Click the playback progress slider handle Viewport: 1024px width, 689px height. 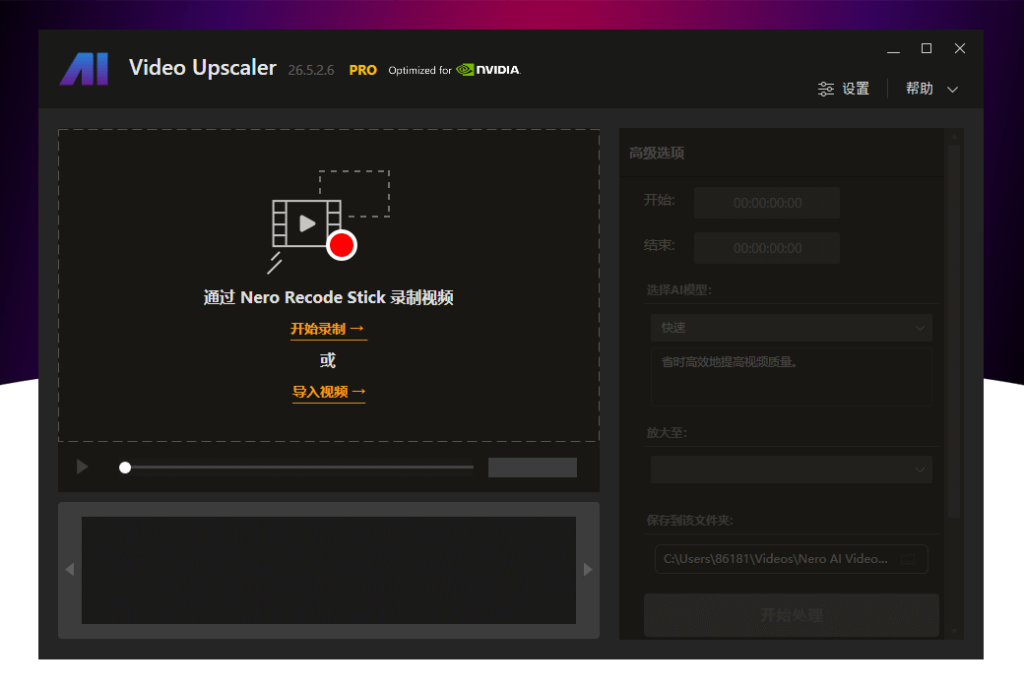(125, 467)
